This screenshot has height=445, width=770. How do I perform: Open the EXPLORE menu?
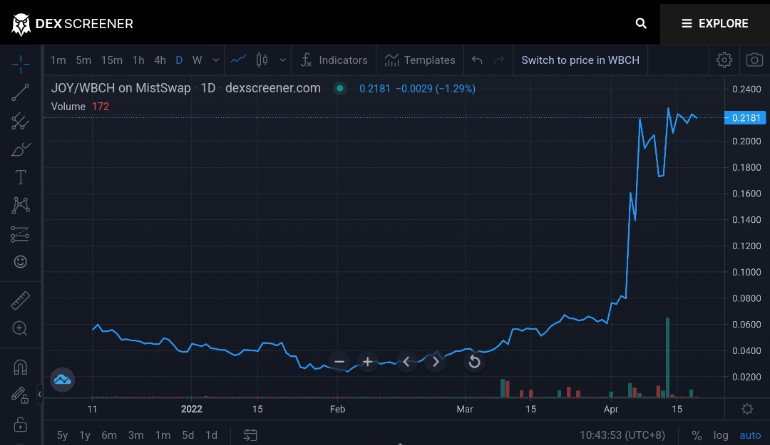coord(715,24)
